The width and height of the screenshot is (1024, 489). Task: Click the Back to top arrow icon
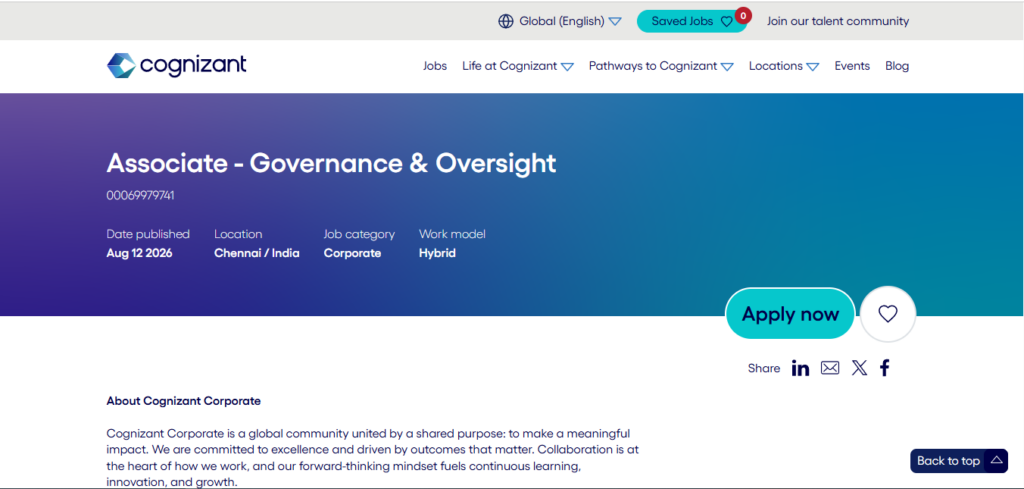[x=996, y=460]
